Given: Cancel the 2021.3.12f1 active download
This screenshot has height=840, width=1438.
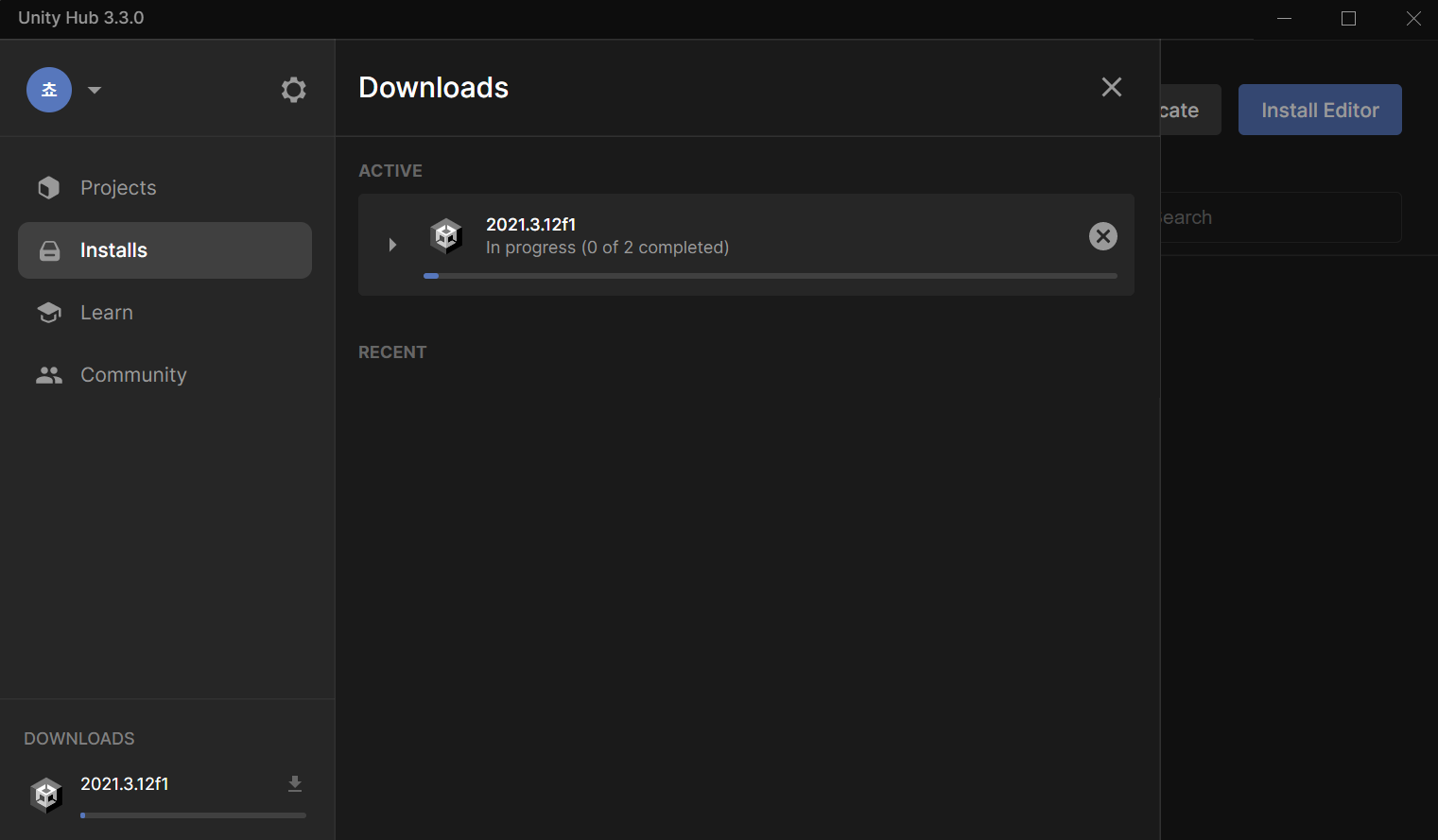Looking at the screenshot, I should click(x=1103, y=236).
